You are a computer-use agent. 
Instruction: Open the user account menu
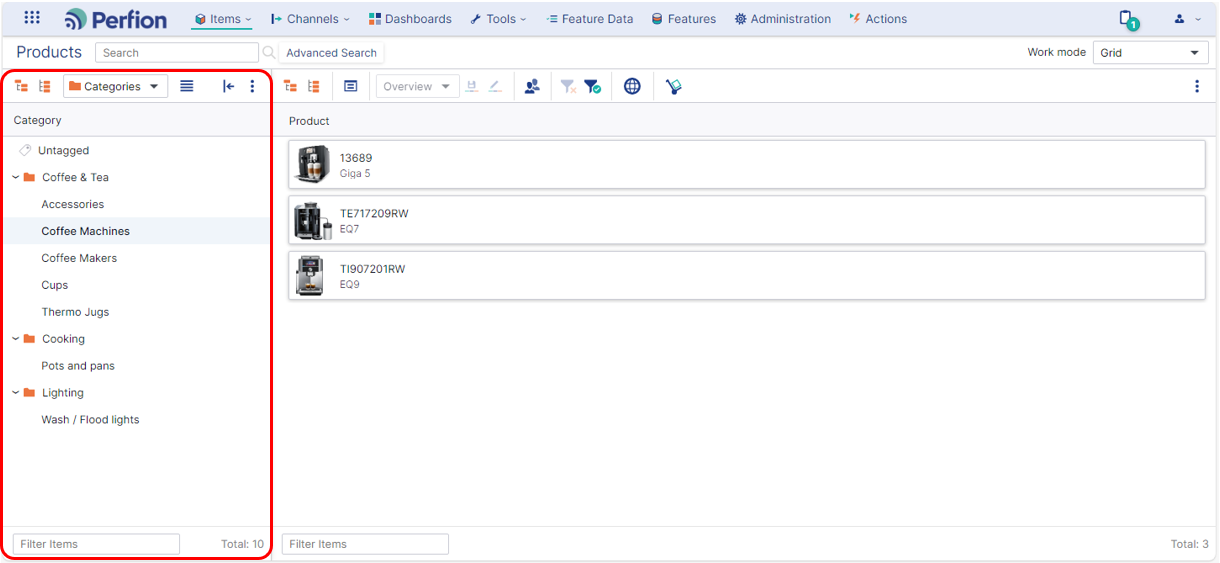coord(1187,19)
